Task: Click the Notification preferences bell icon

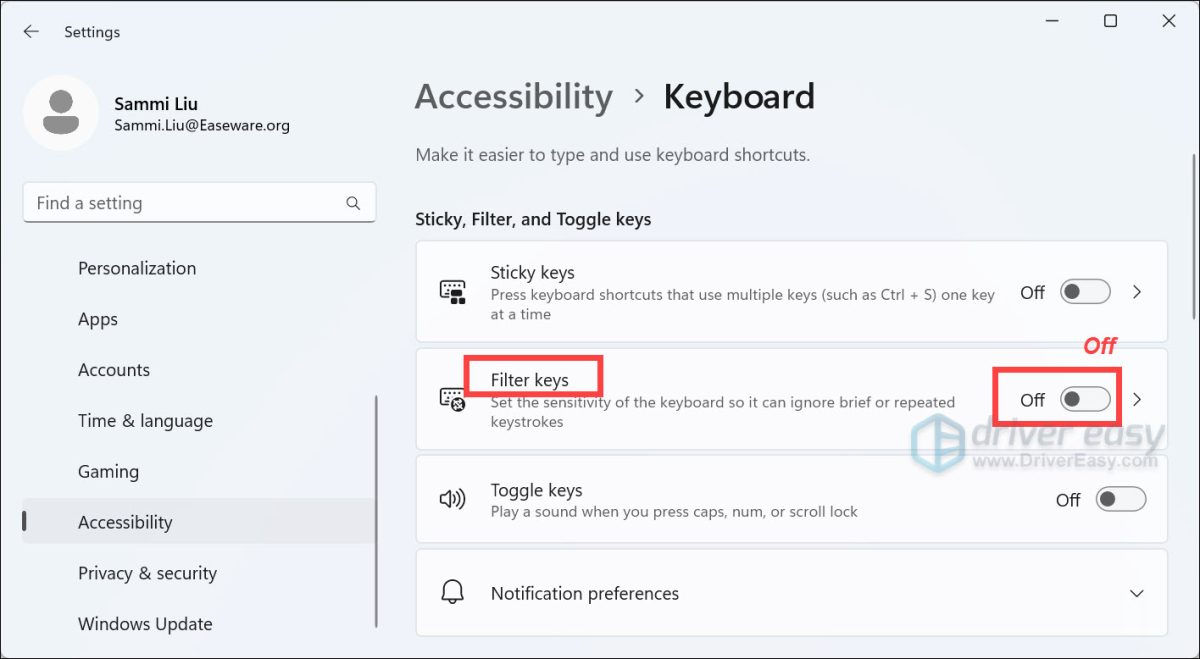Action: click(x=453, y=592)
